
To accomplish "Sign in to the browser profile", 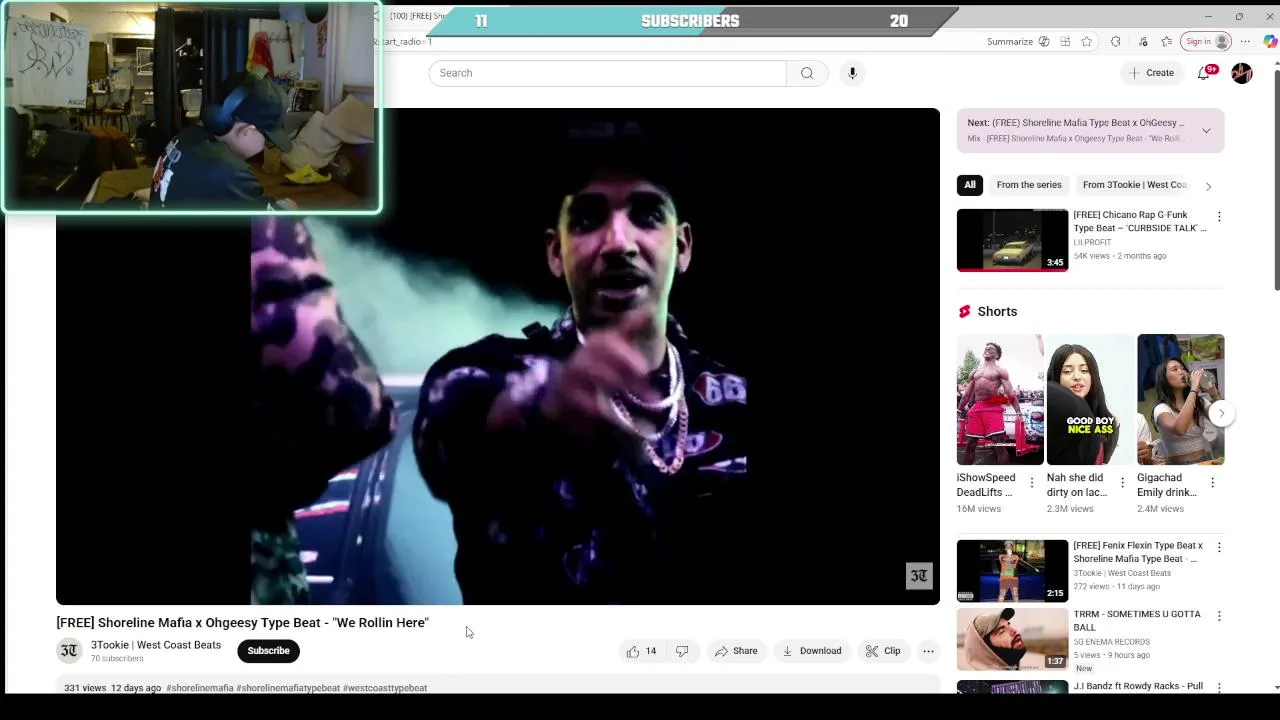I will click(1206, 42).
